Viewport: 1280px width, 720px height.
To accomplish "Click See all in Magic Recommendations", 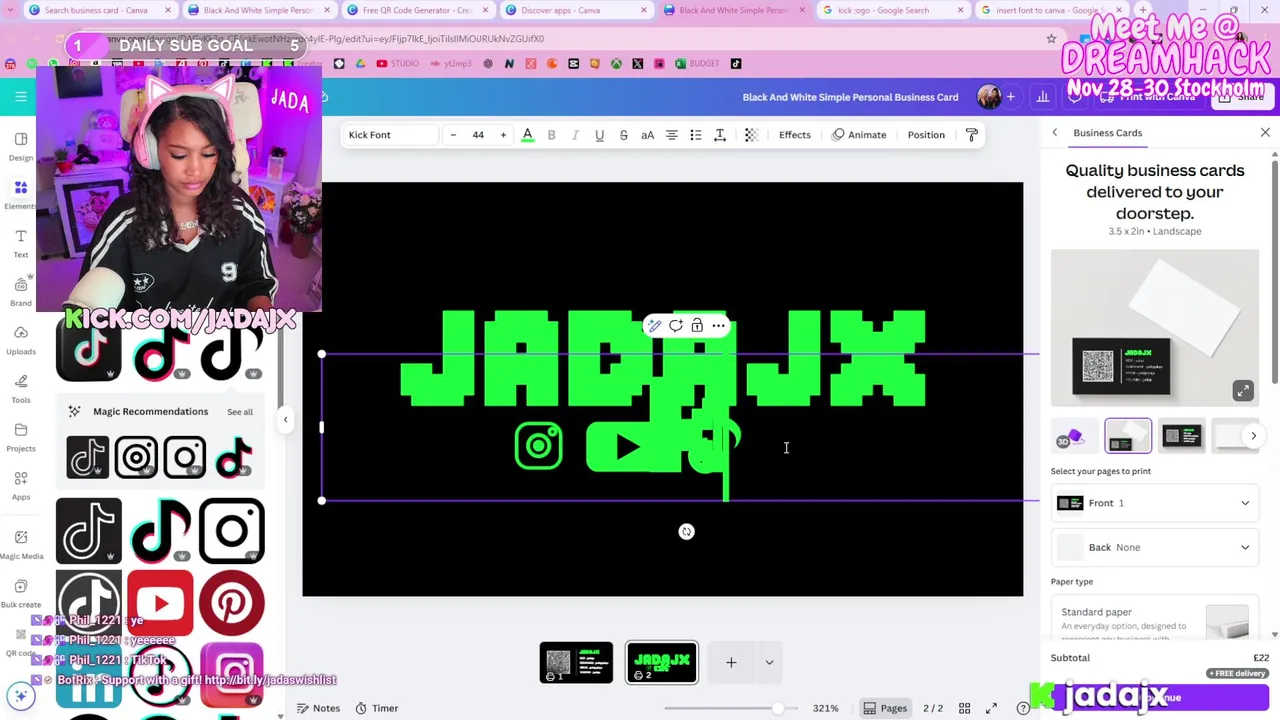I will click(240, 412).
